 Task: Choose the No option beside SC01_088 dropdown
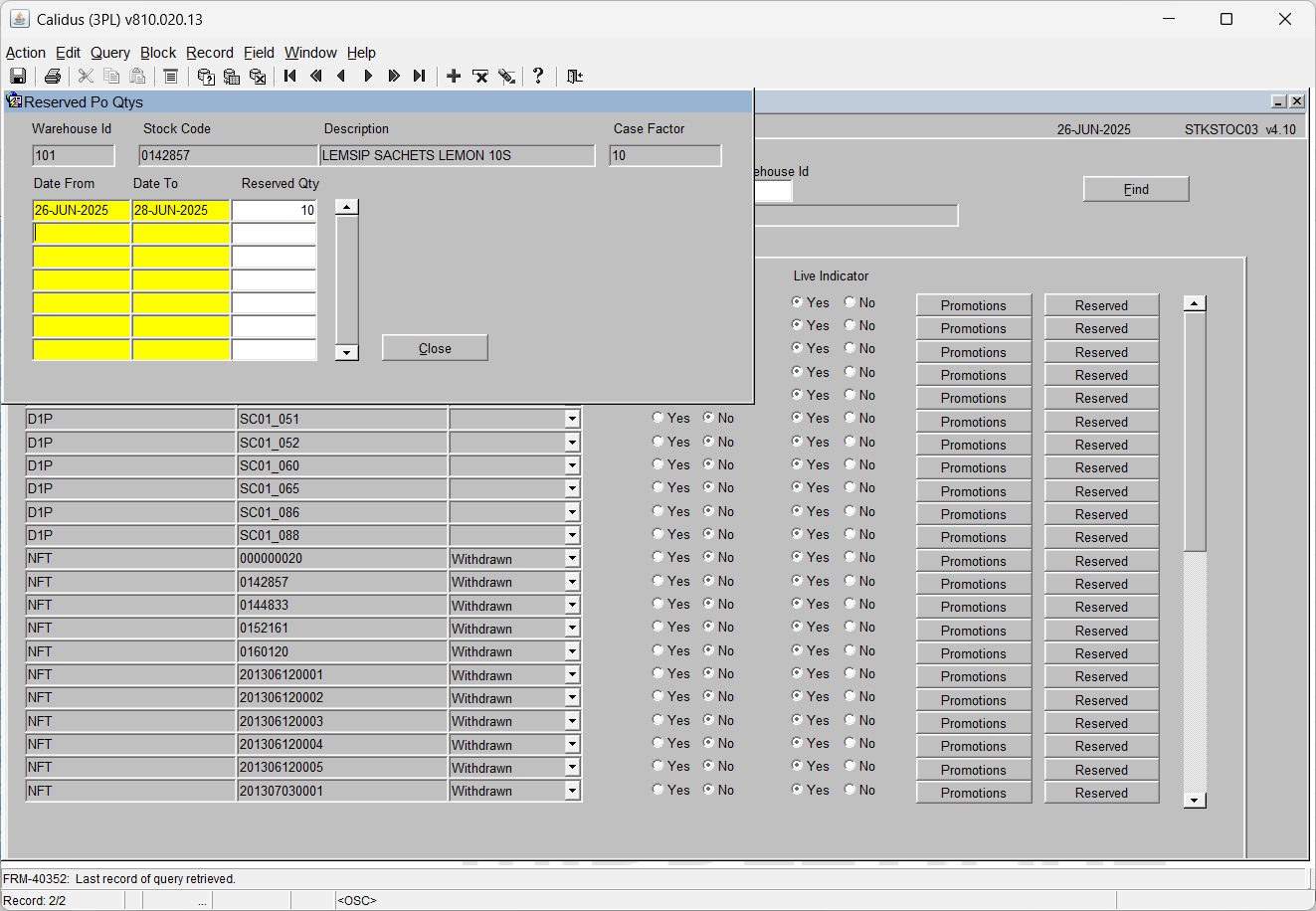709,534
